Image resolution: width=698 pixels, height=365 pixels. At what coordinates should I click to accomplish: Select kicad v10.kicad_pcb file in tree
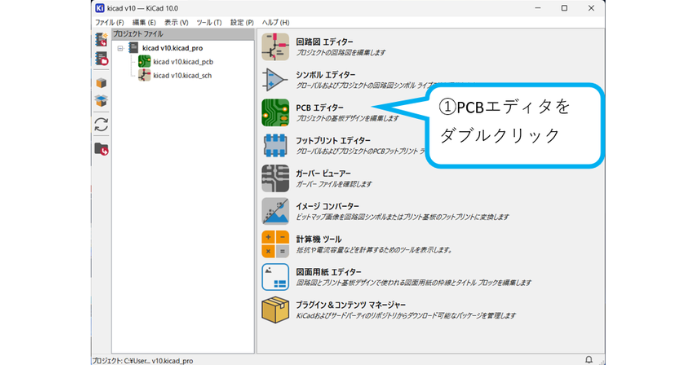[x=183, y=62]
